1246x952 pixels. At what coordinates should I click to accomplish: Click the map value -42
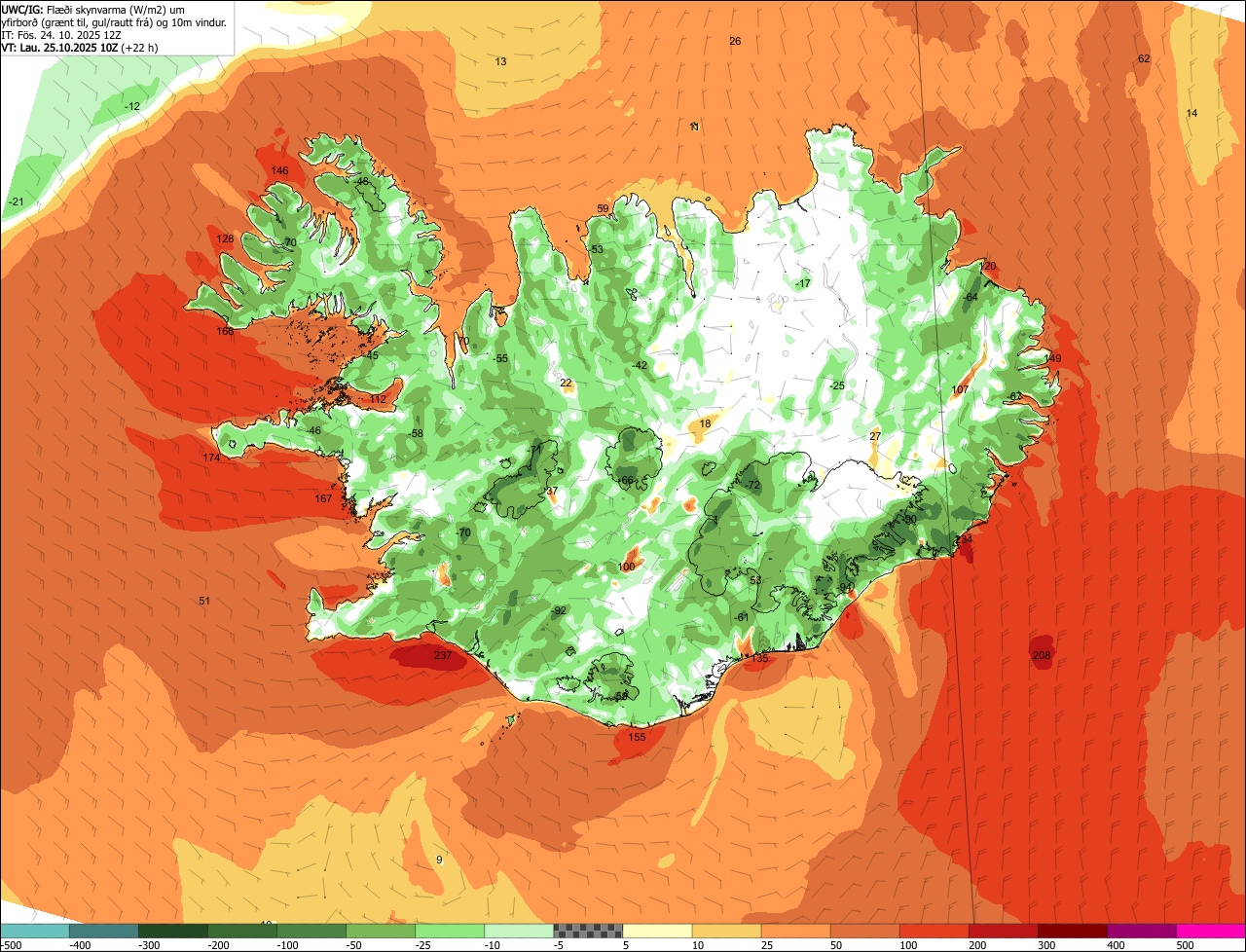(640, 365)
